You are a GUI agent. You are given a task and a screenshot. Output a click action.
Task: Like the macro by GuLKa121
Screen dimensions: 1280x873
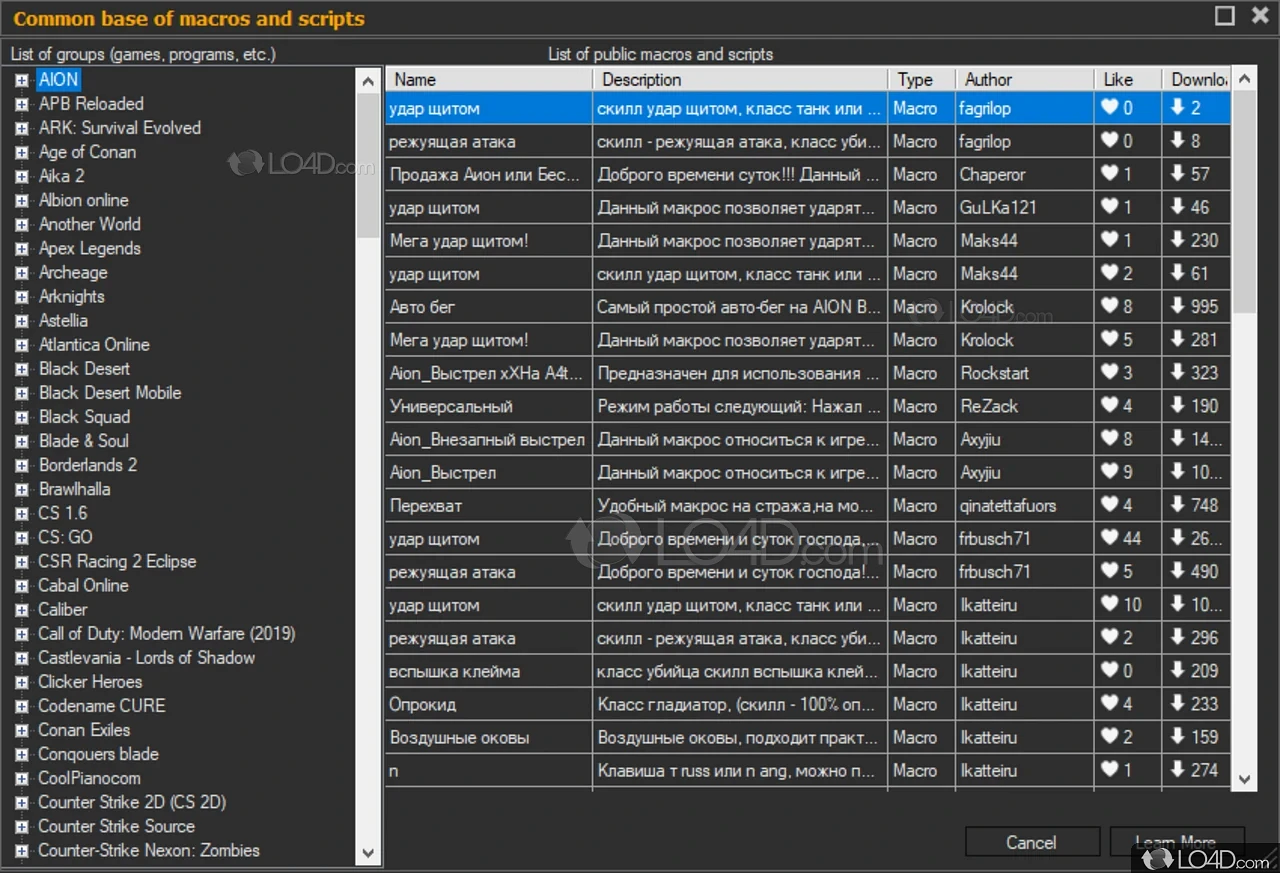point(1109,207)
